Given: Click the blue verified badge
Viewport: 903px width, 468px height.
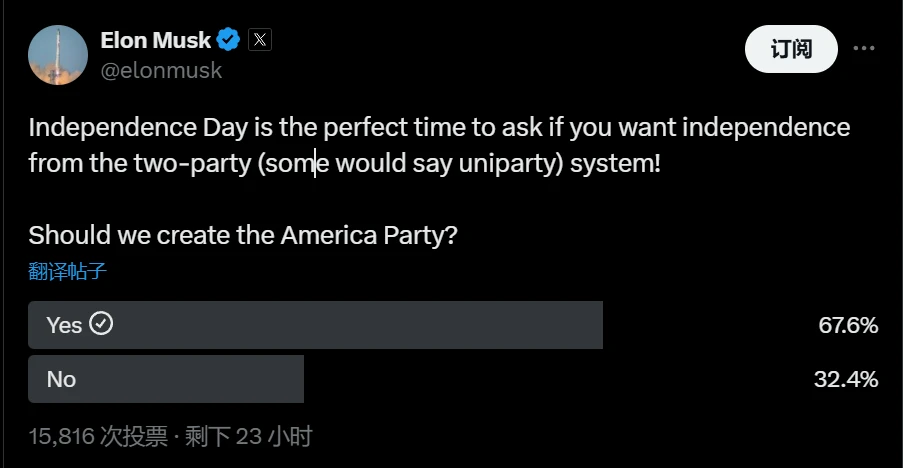Looking at the screenshot, I should (229, 40).
